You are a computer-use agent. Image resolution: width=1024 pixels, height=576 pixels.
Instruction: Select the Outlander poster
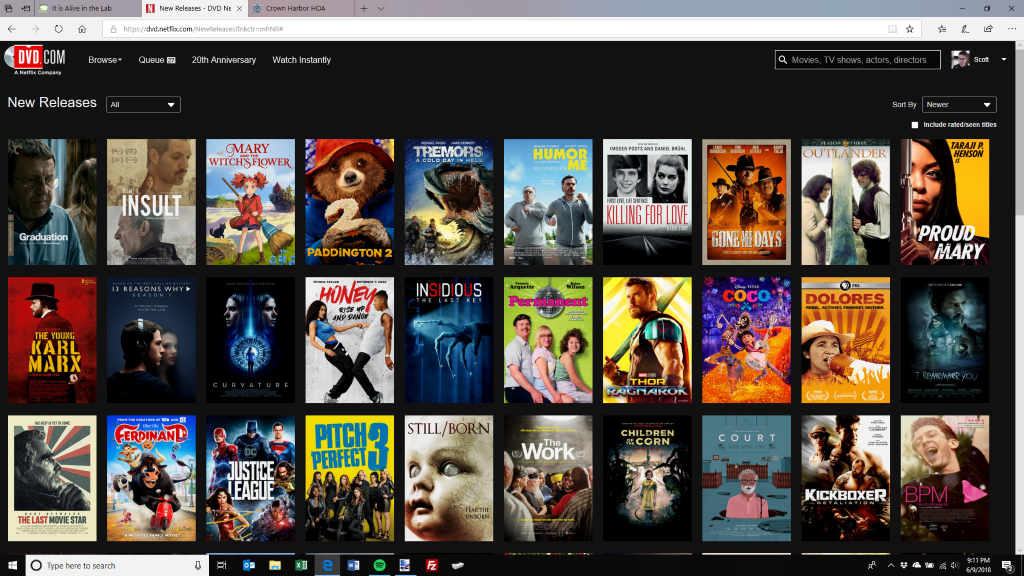click(x=846, y=202)
